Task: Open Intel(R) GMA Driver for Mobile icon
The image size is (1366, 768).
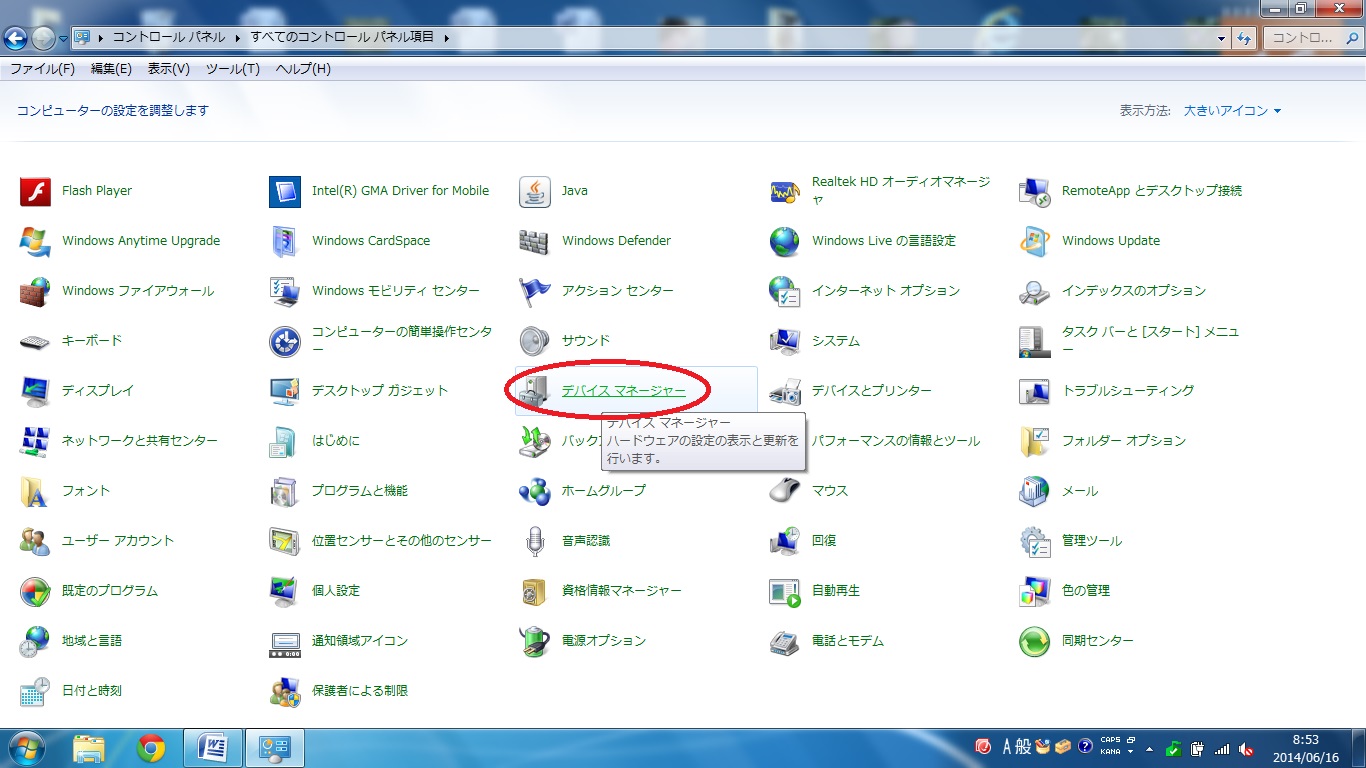Action: [x=285, y=191]
